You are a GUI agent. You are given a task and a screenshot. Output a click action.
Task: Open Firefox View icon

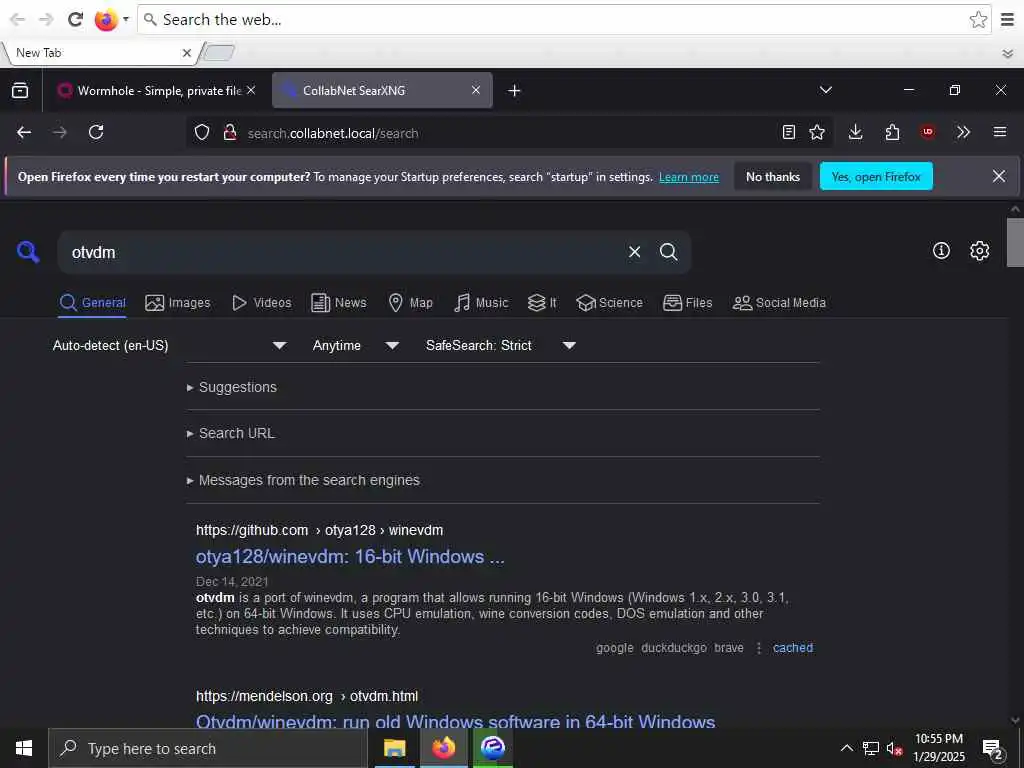(x=20, y=90)
